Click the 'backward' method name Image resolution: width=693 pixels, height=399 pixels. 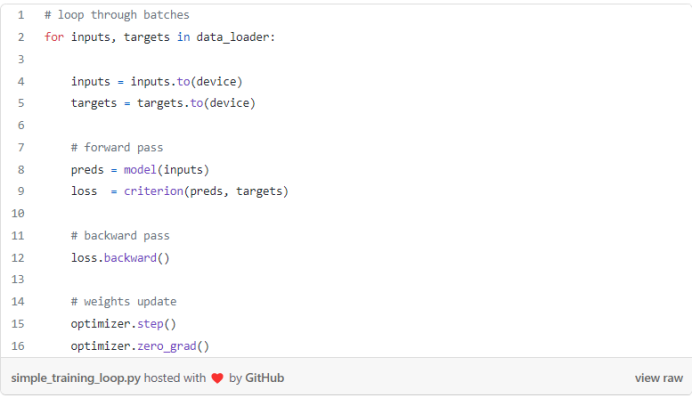coord(130,258)
